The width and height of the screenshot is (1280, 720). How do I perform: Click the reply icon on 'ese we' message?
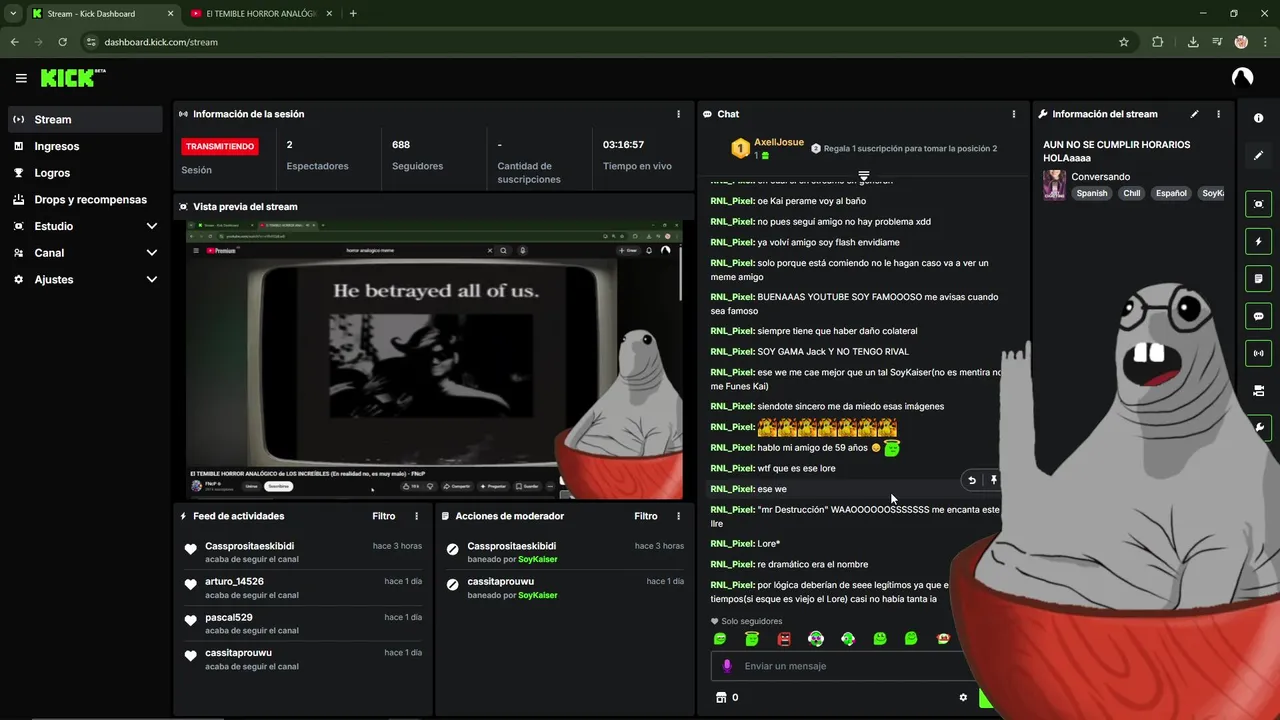click(x=972, y=480)
